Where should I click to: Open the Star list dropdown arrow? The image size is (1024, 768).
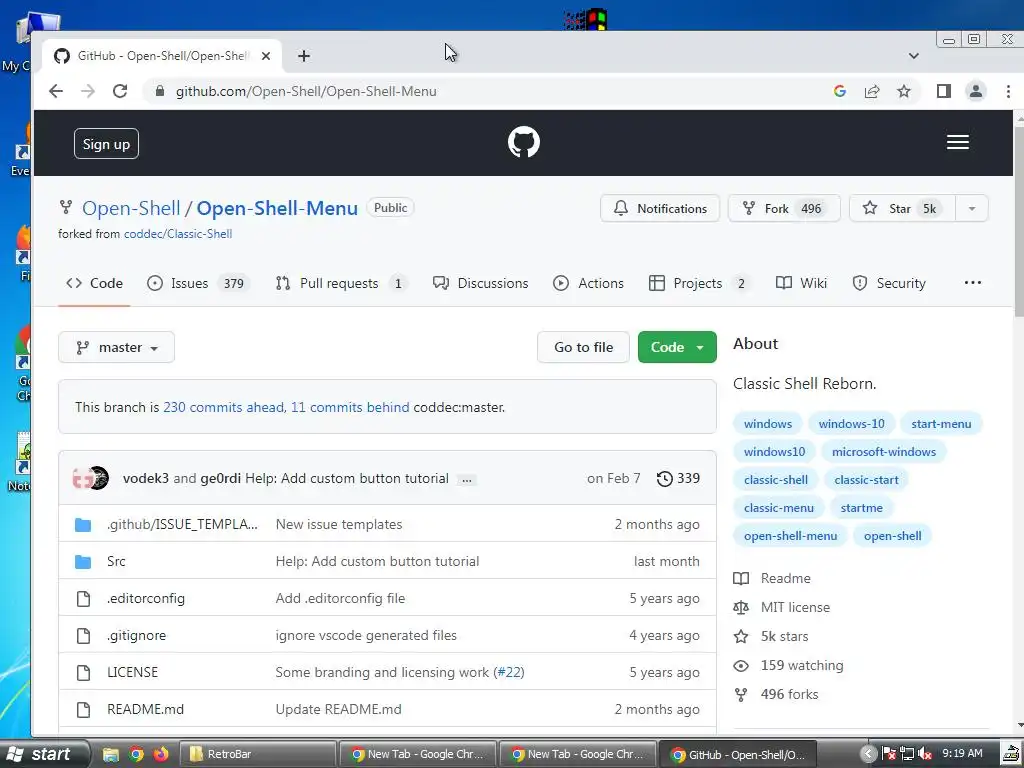tap(972, 209)
